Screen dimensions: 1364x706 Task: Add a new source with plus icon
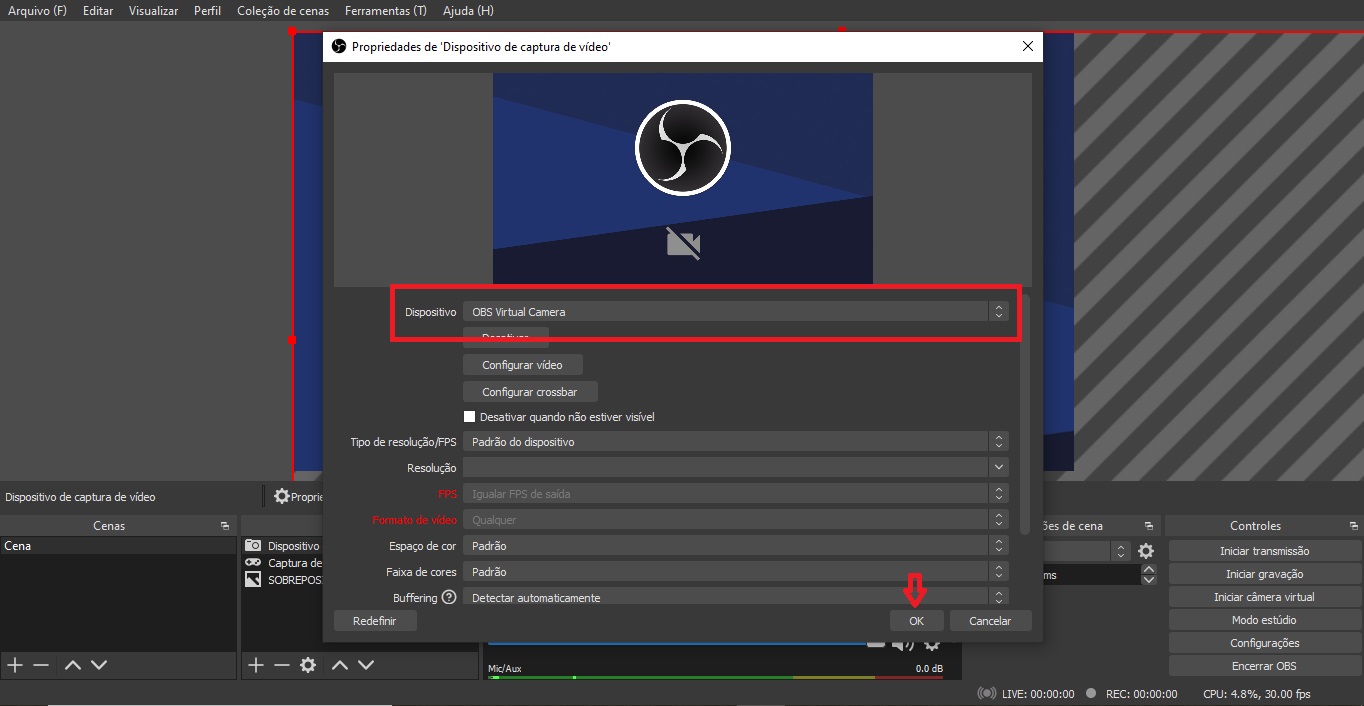click(x=255, y=665)
